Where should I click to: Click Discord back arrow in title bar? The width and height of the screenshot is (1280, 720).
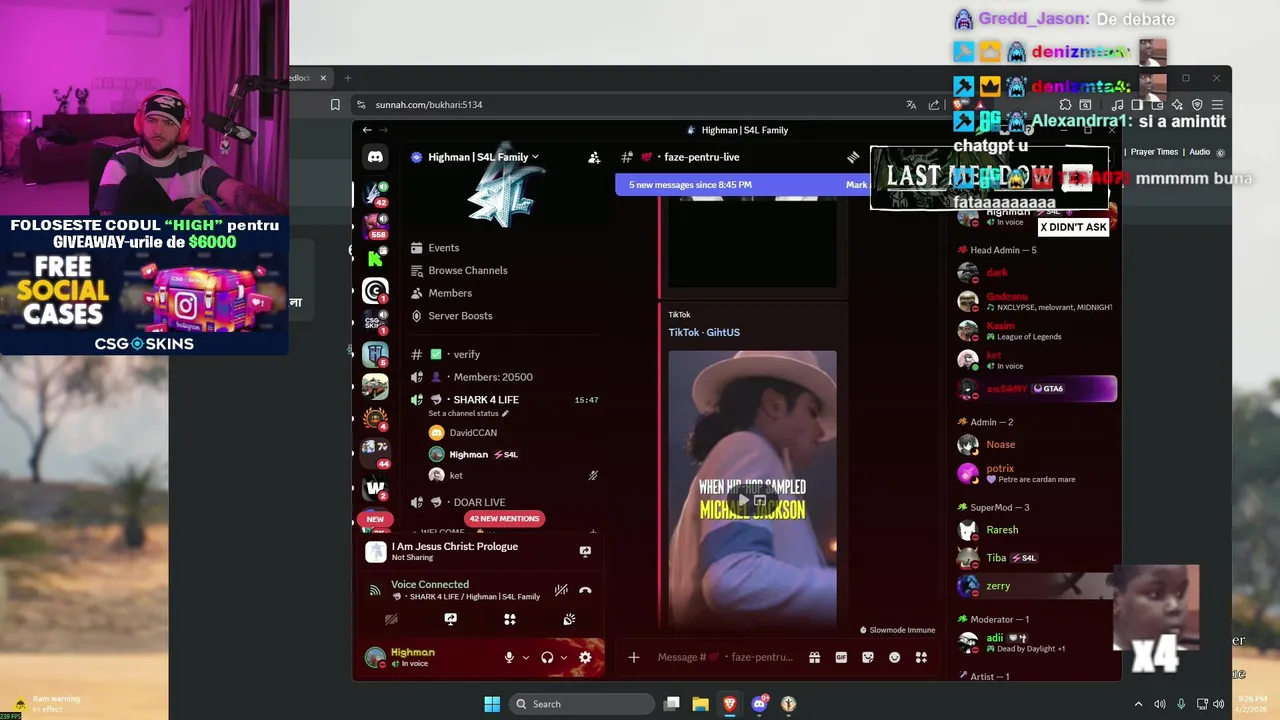coord(367,130)
